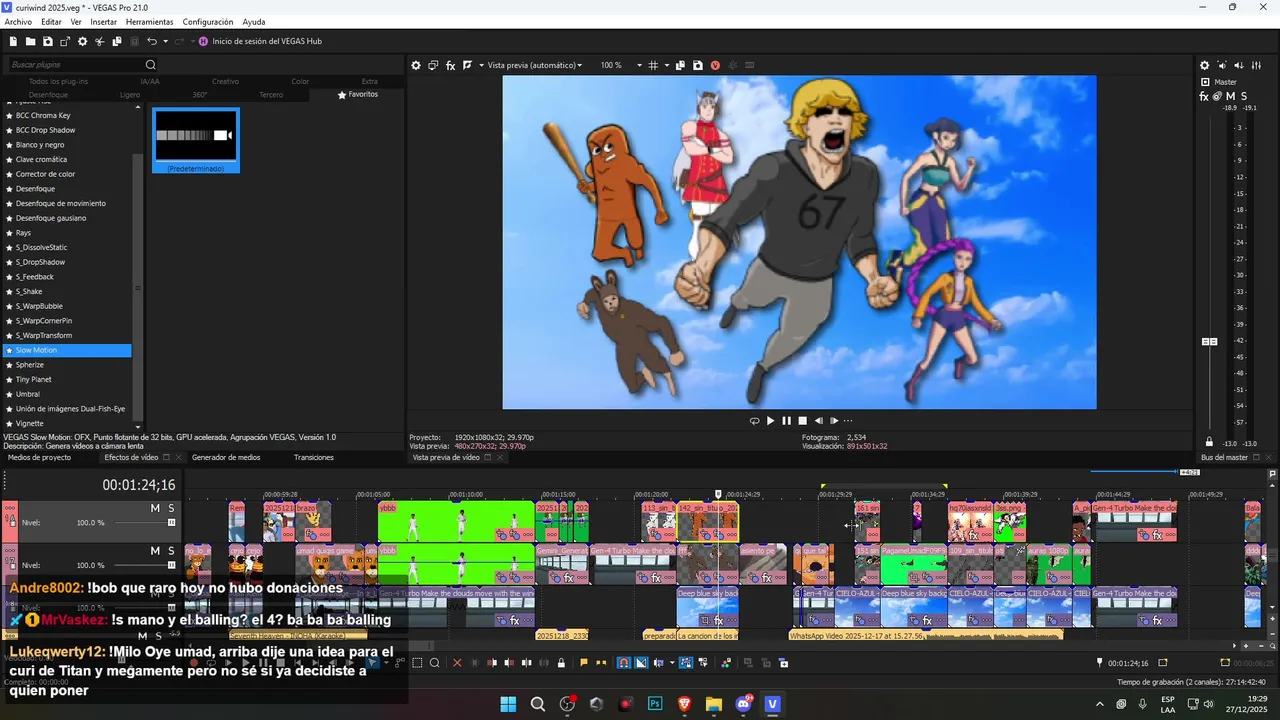Open the Todos los plug-ins tab

[58, 81]
